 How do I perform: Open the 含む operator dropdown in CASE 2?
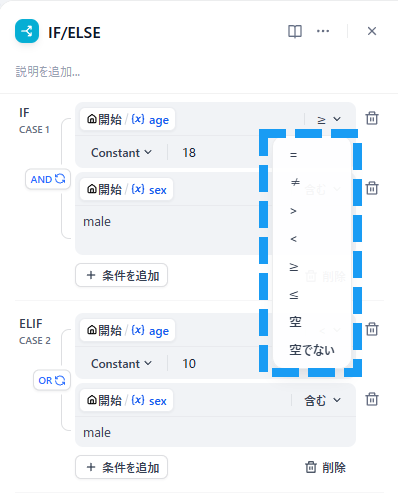click(x=323, y=400)
